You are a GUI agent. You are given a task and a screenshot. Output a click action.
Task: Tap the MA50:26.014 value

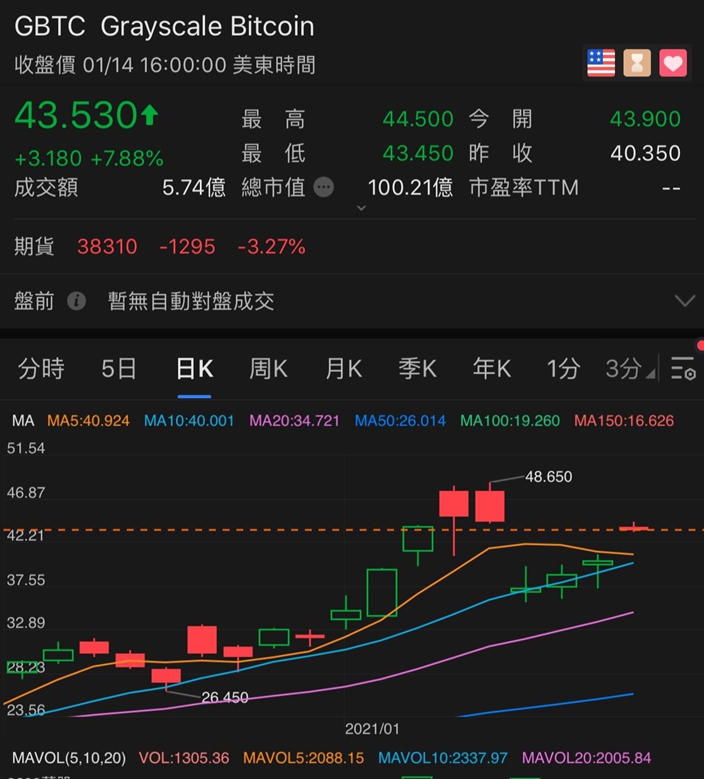400,421
